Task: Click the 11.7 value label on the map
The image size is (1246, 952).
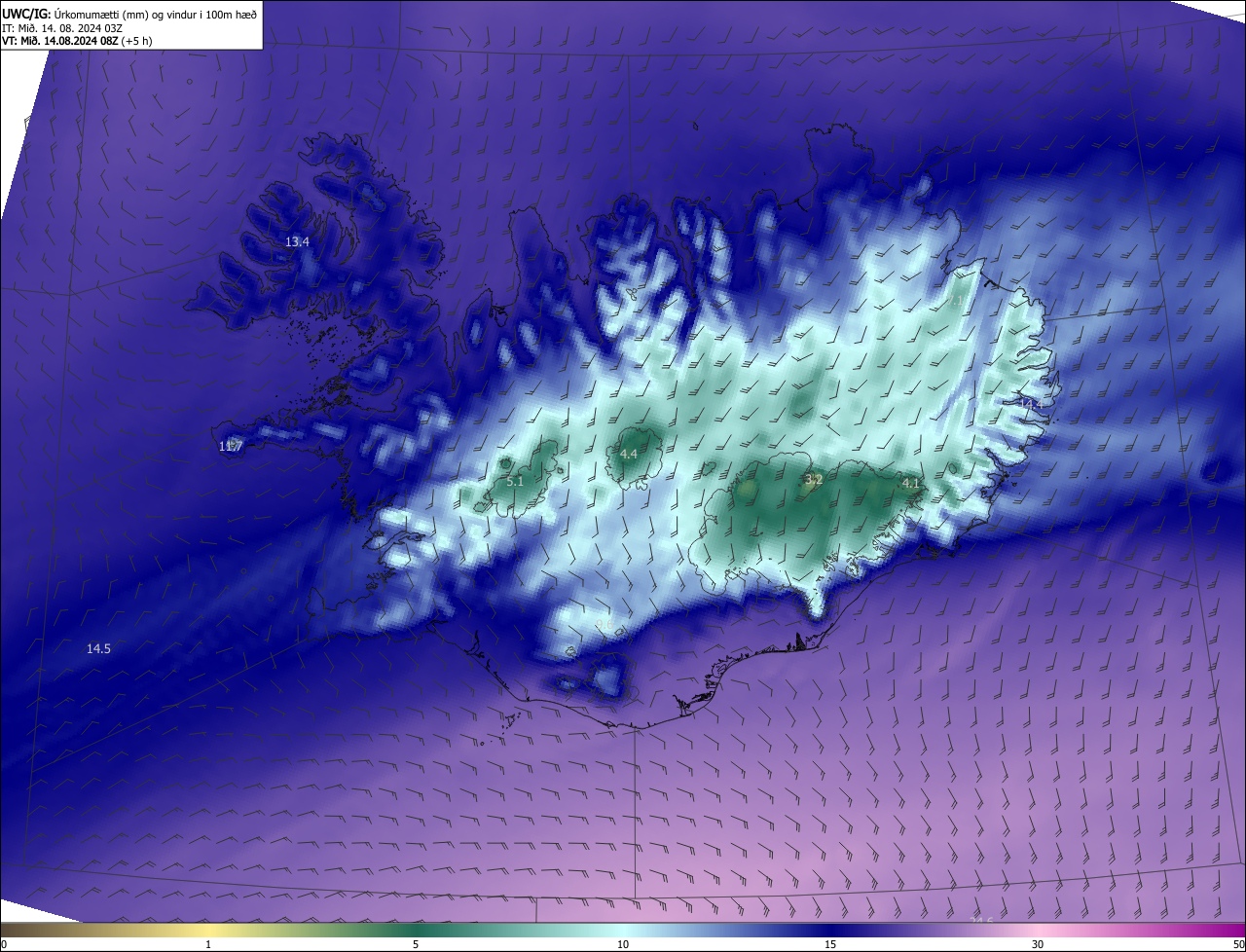Action: pos(231,446)
